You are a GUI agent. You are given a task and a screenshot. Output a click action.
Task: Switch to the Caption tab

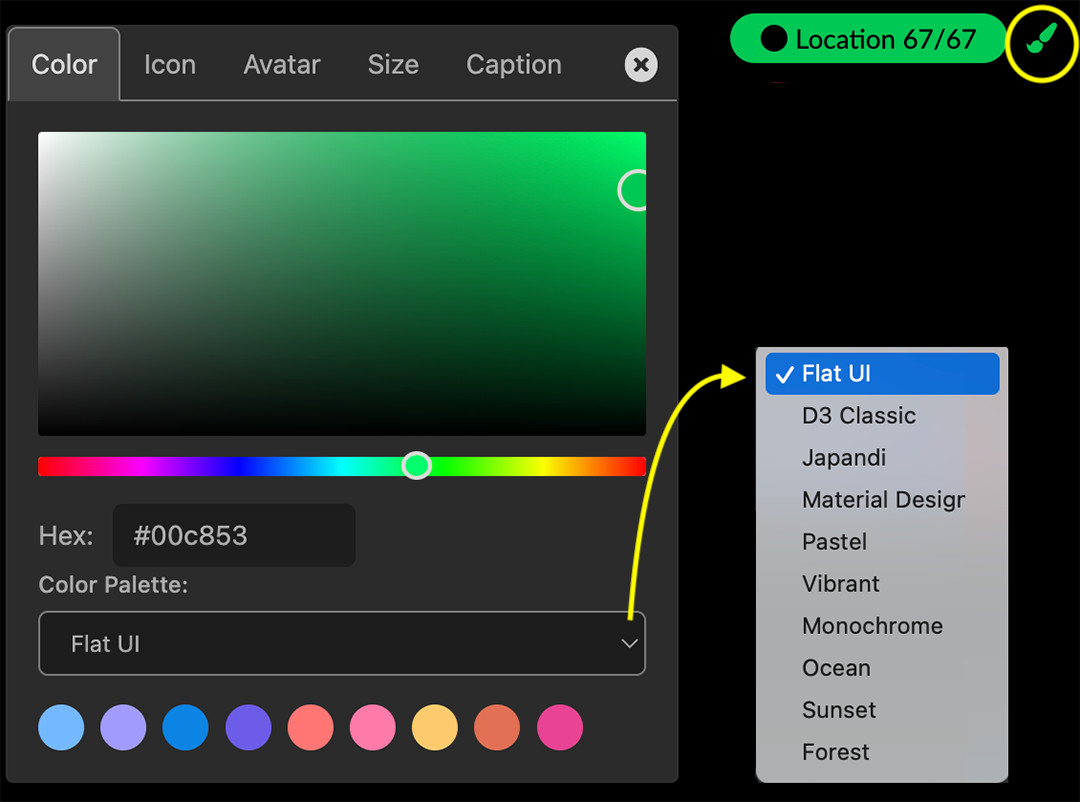[x=513, y=64]
